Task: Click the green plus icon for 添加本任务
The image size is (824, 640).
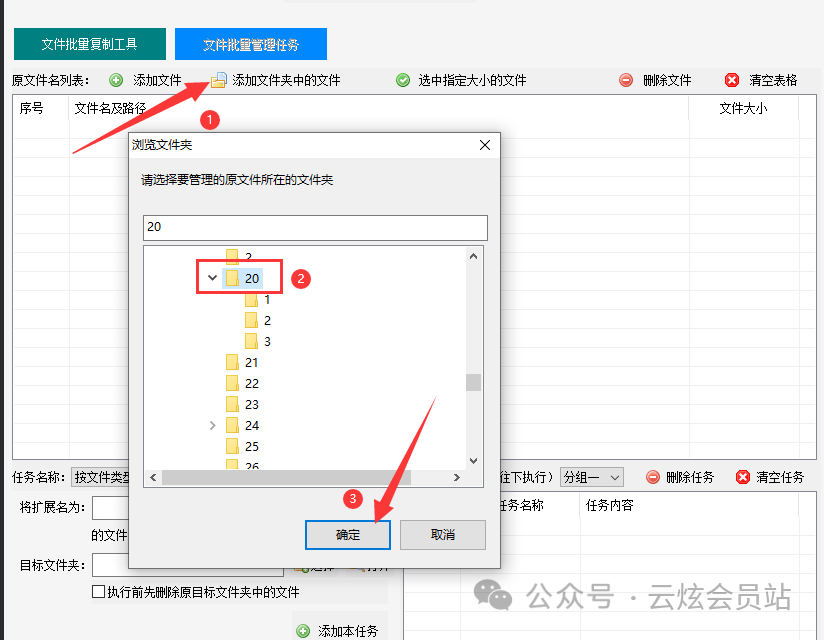Action: [303, 631]
